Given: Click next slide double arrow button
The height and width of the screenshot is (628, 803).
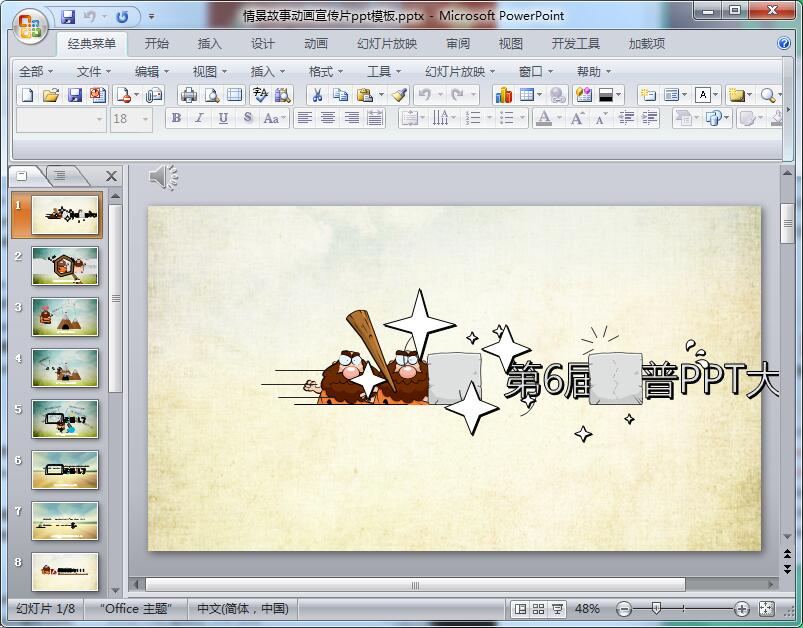Looking at the screenshot, I should (x=787, y=569).
